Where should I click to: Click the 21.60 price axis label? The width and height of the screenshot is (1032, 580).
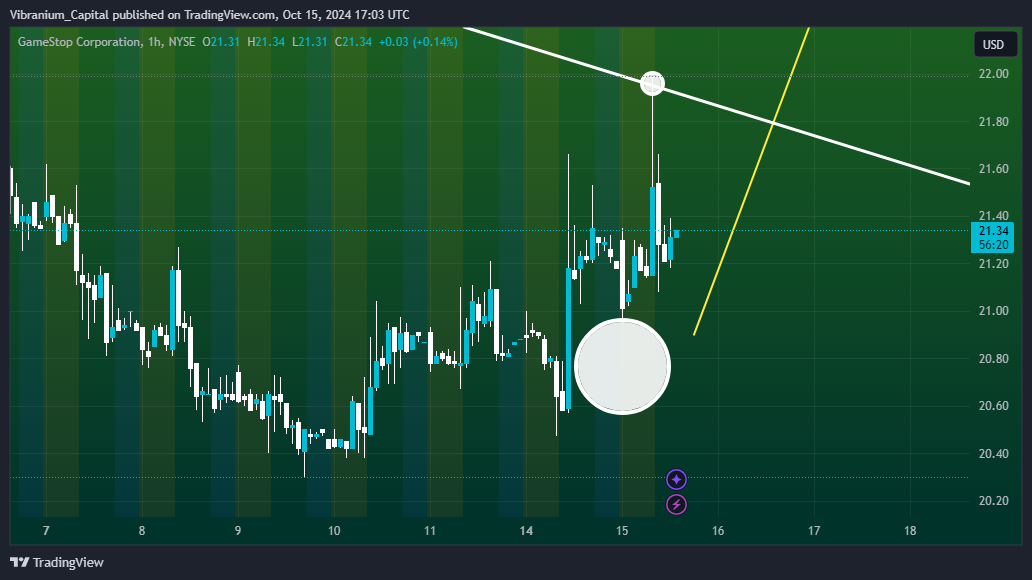(993, 169)
